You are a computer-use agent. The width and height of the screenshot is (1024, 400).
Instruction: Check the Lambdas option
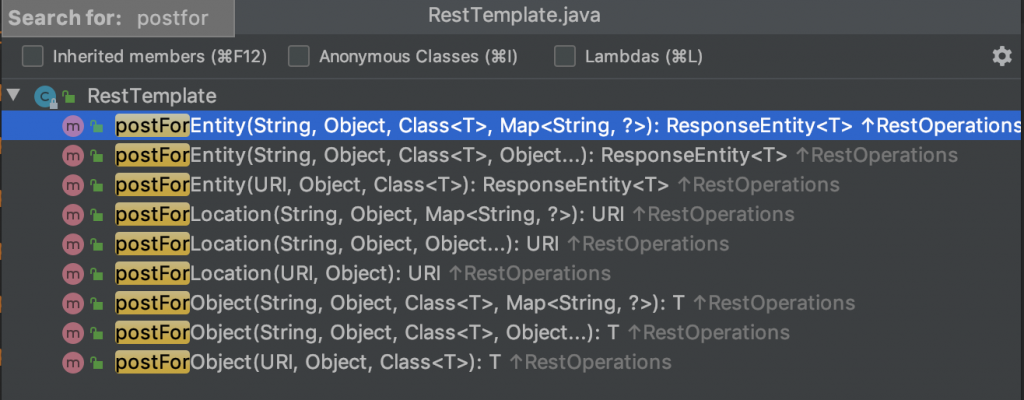[x=565, y=56]
